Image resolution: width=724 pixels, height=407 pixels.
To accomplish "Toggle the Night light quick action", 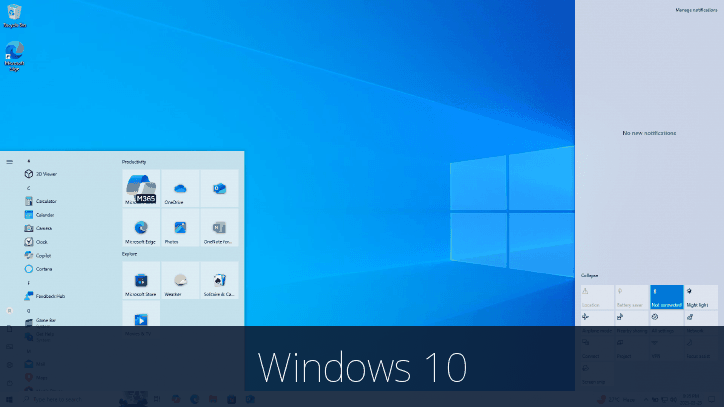I will point(701,297).
